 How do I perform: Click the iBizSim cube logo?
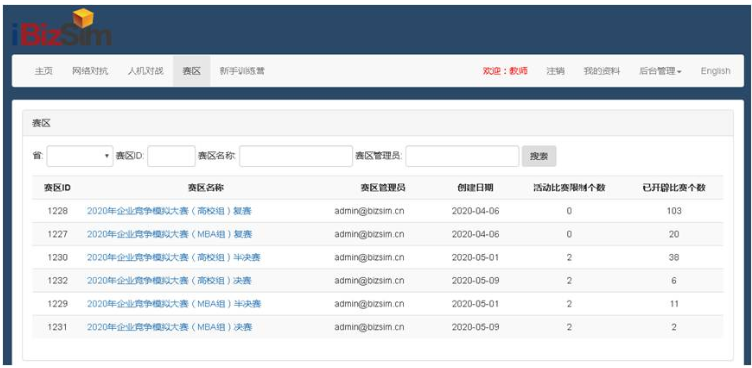point(62,27)
